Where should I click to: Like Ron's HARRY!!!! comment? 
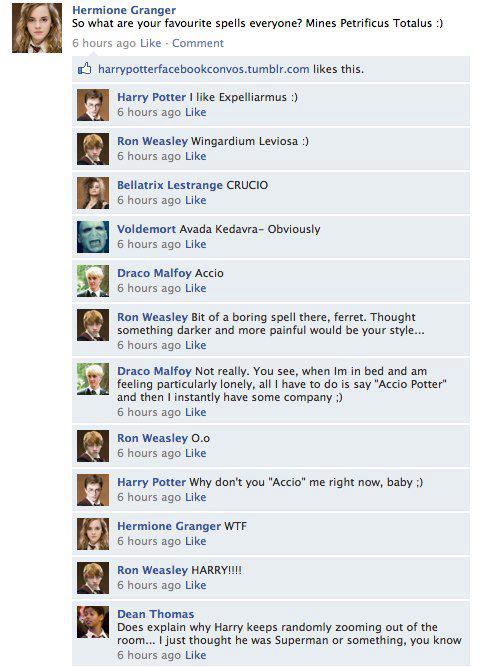click(x=196, y=585)
